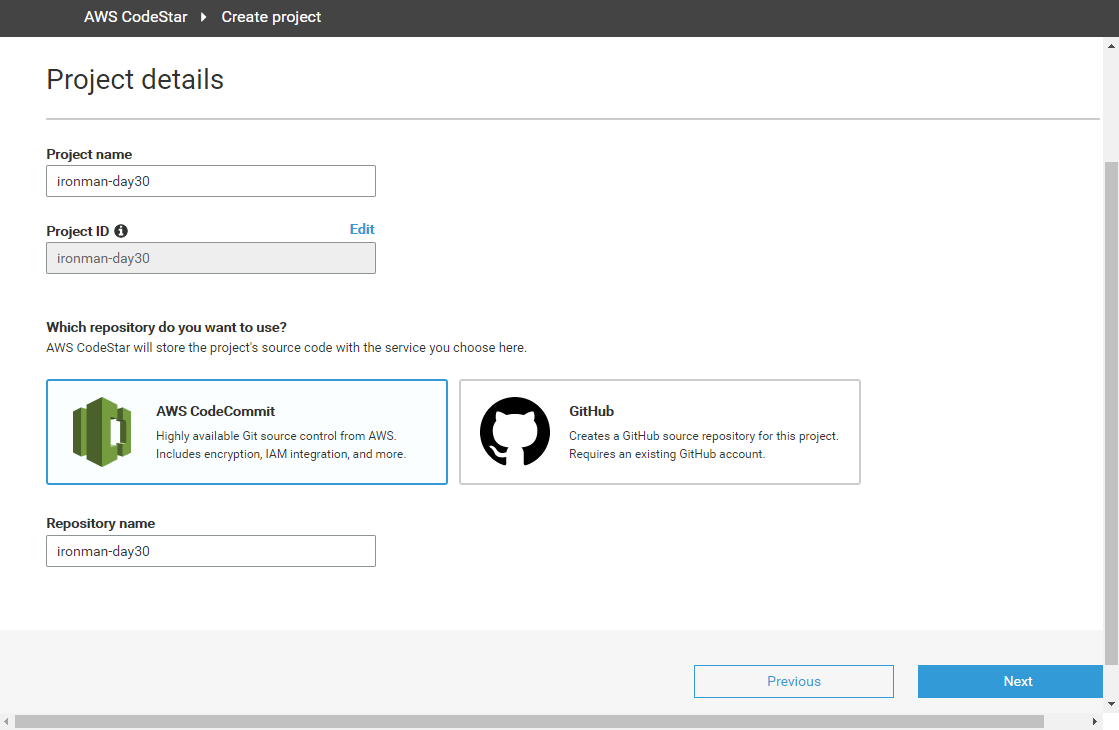This screenshot has width=1119, height=730.
Task: Click the horizontal scrollbar thumb
Action: coord(528,721)
